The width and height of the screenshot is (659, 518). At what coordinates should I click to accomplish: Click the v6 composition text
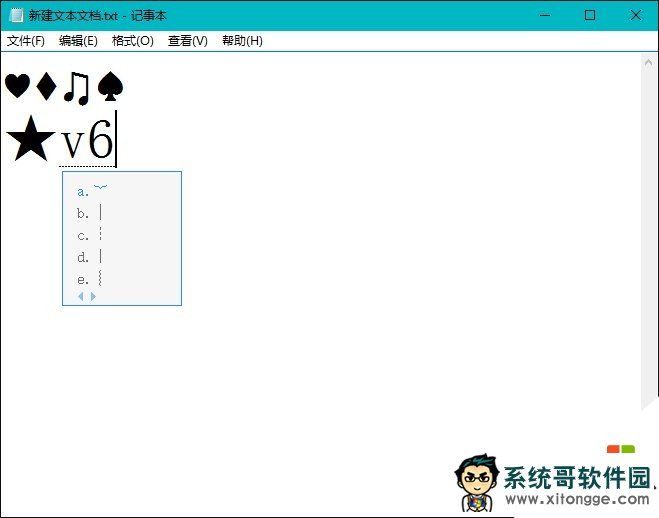click(x=87, y=141)
